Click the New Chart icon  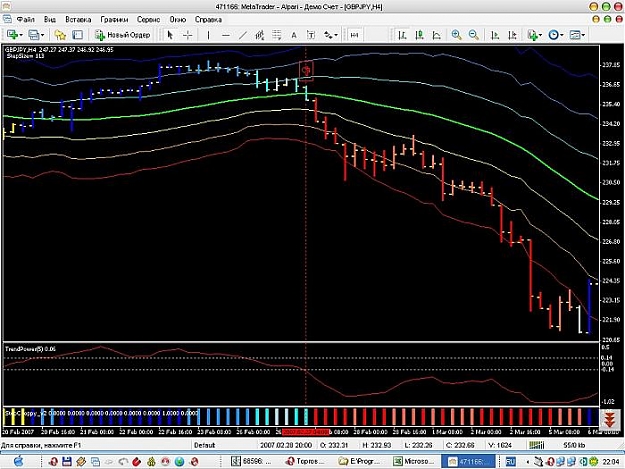(x=12, y=35)
